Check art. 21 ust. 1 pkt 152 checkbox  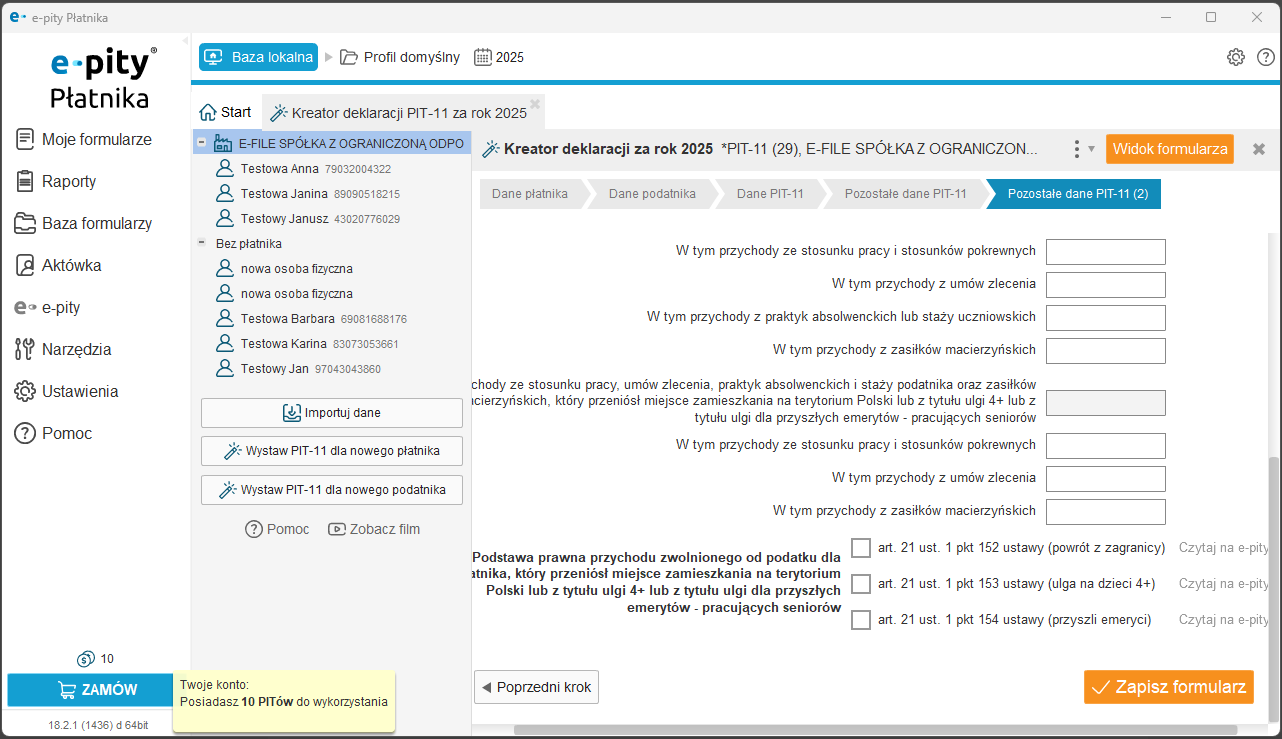tap(861, 548)
